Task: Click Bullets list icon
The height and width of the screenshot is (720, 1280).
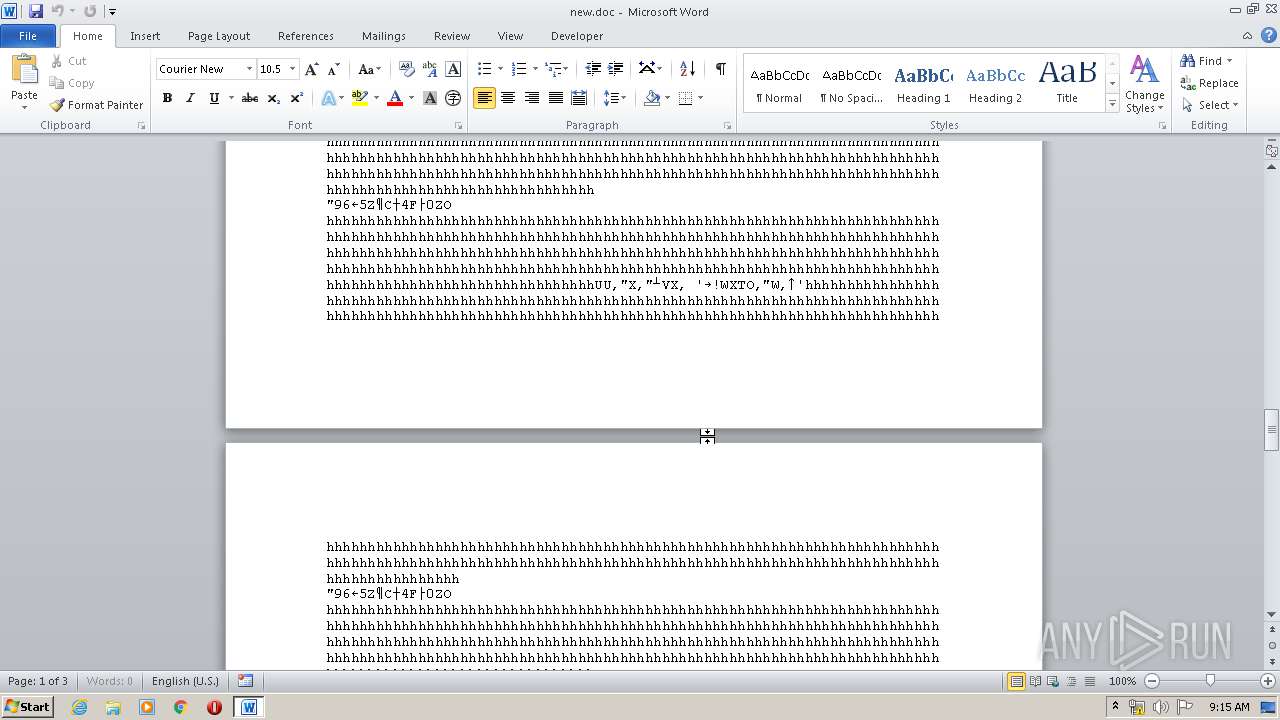Action: (484, 69)
